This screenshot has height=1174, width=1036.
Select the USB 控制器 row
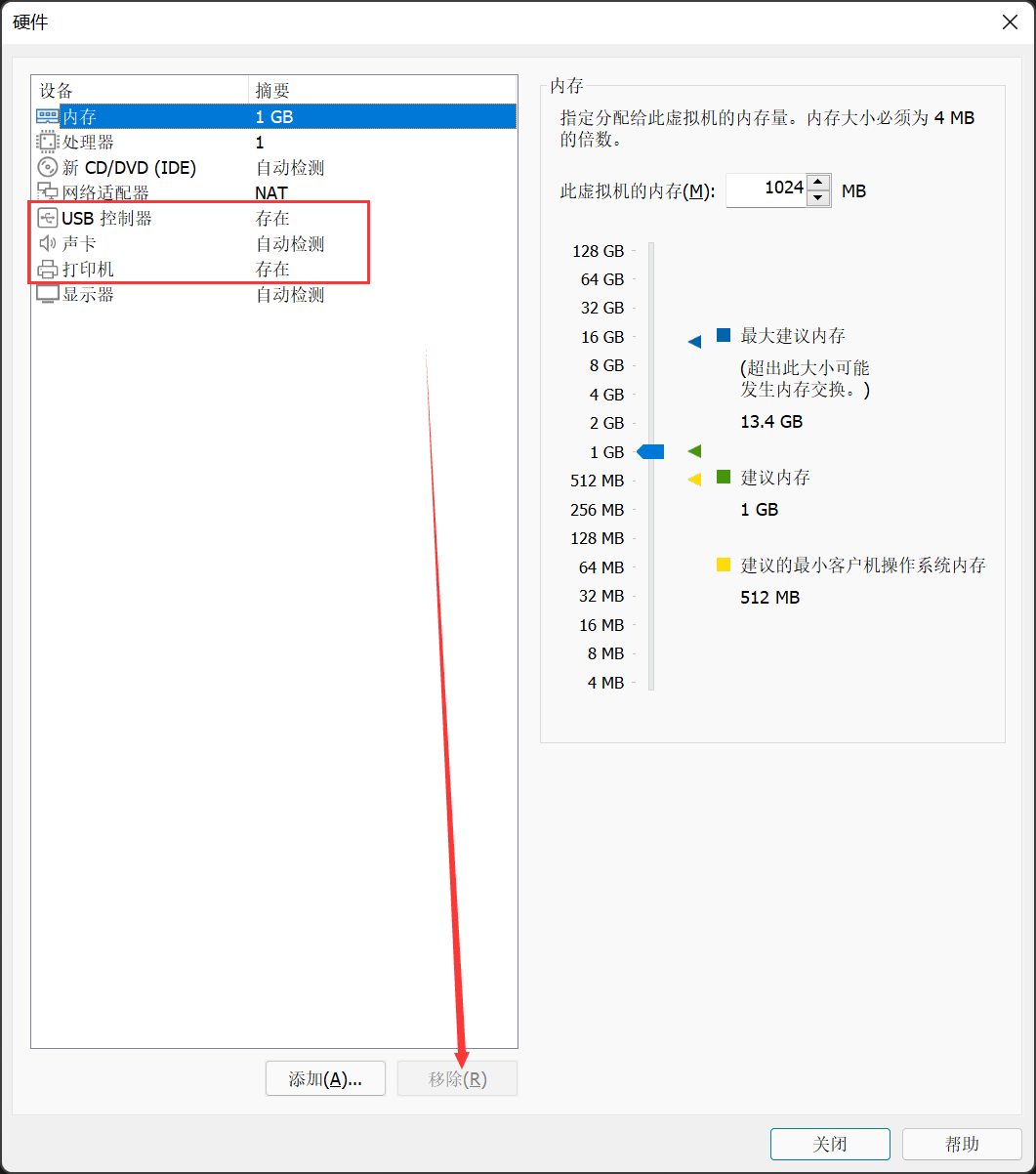click(274, 218)
